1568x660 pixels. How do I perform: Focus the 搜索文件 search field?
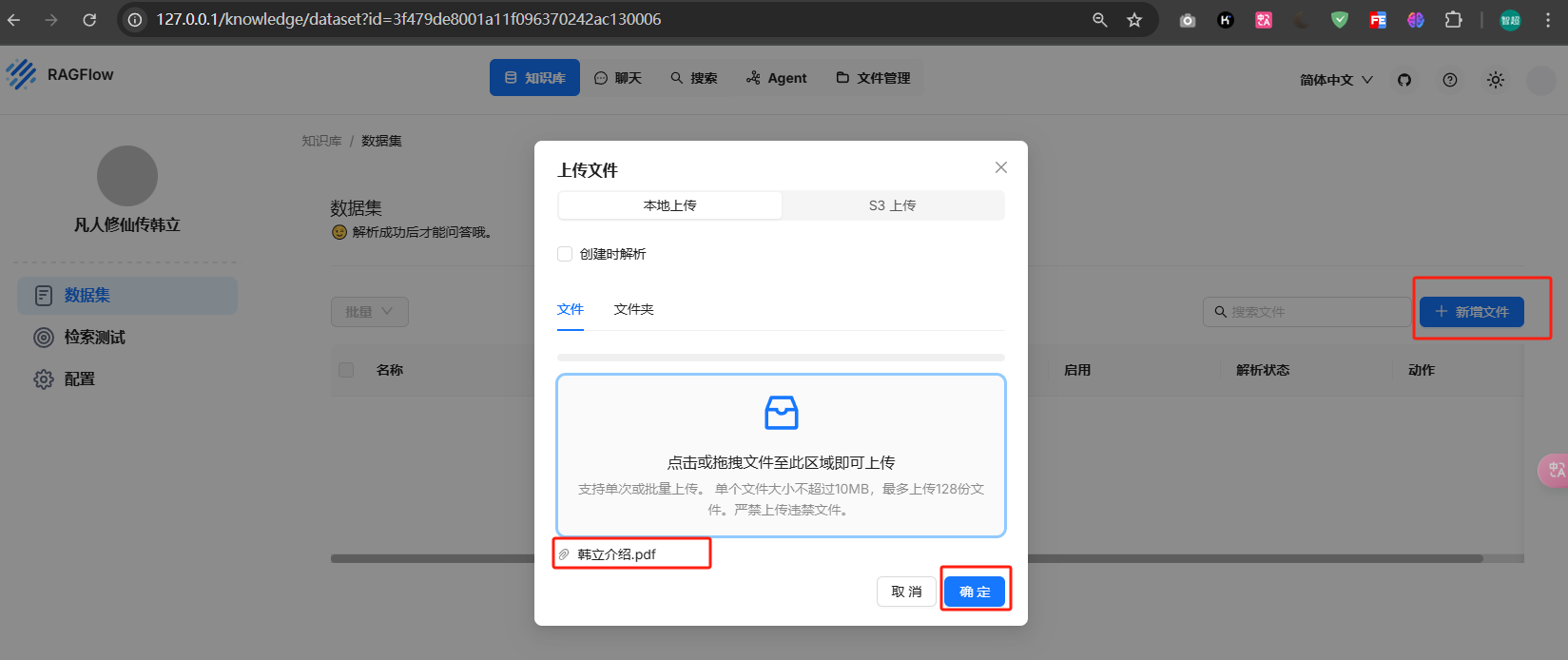tap(1307, 312)
